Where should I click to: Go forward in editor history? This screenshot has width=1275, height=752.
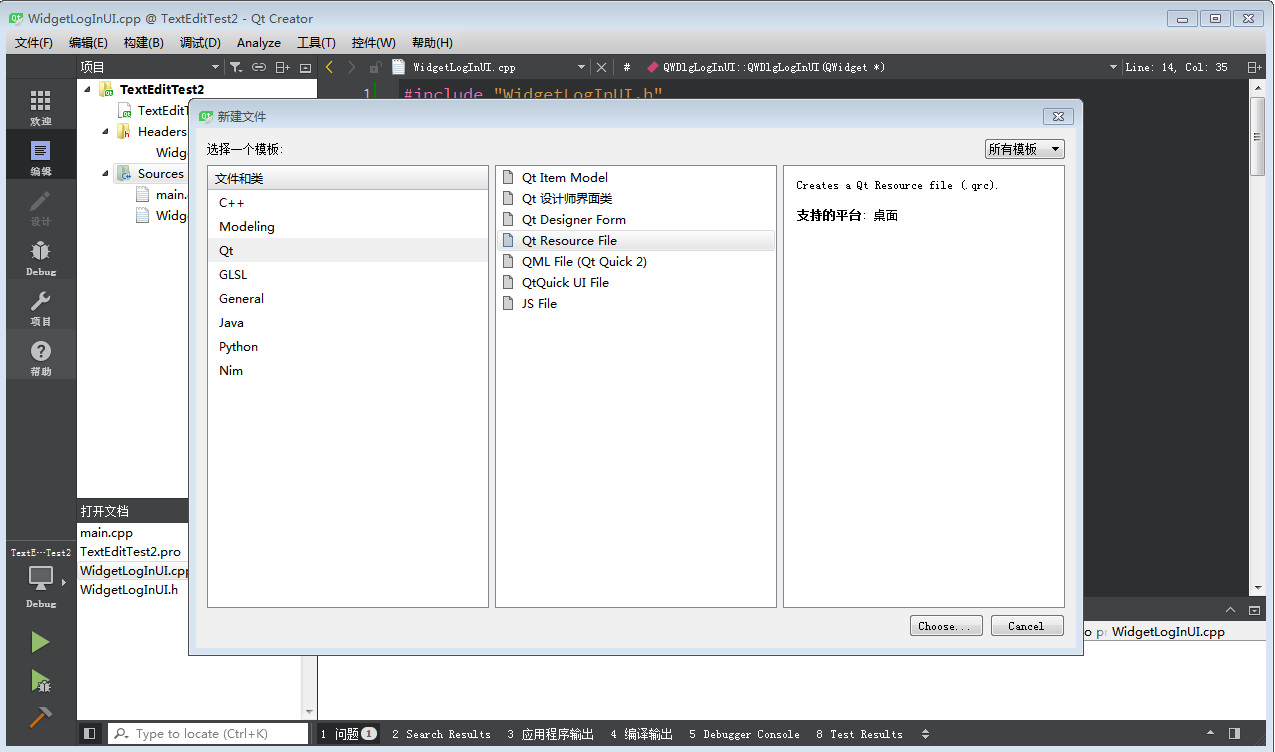click(x=351, y=67)
